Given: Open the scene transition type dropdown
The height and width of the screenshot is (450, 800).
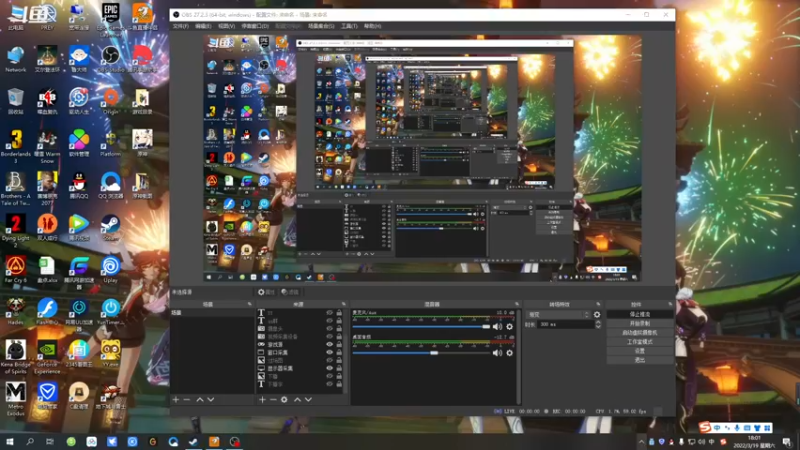Looking at the screenshot, I should pos(558,315).
